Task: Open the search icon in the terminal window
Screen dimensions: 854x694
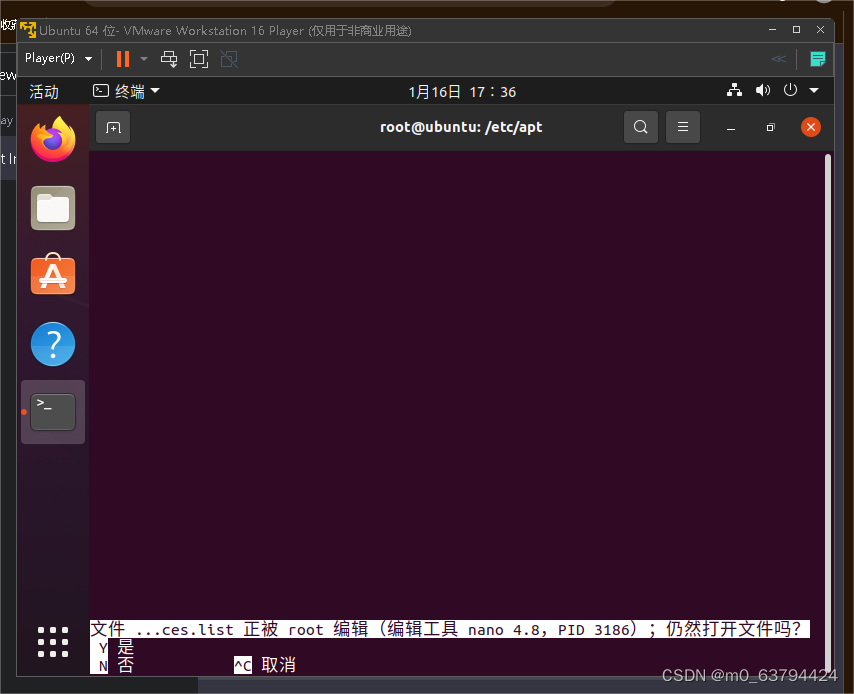Action: pyautogui.click(x=640, y=127)
